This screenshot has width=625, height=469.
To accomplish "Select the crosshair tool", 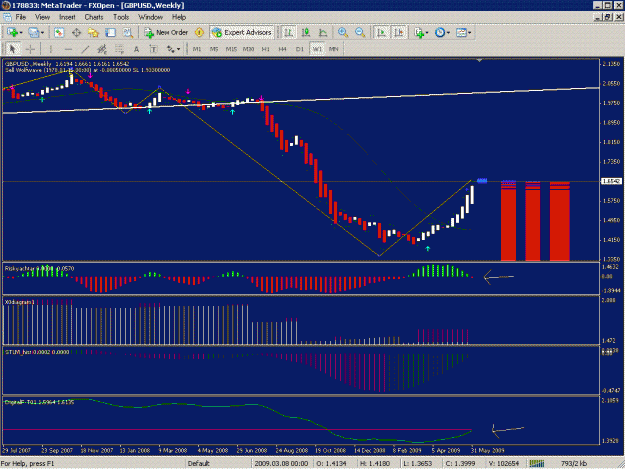I will pos(30,49).
